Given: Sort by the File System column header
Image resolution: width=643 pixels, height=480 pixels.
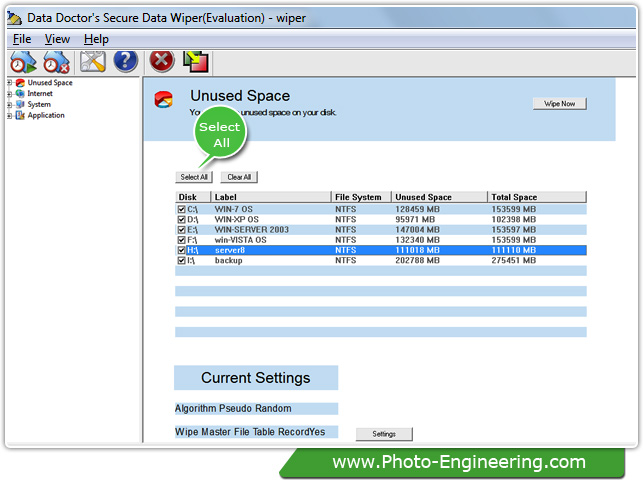Looking at the screenshot, I should (x=361, y=197).
